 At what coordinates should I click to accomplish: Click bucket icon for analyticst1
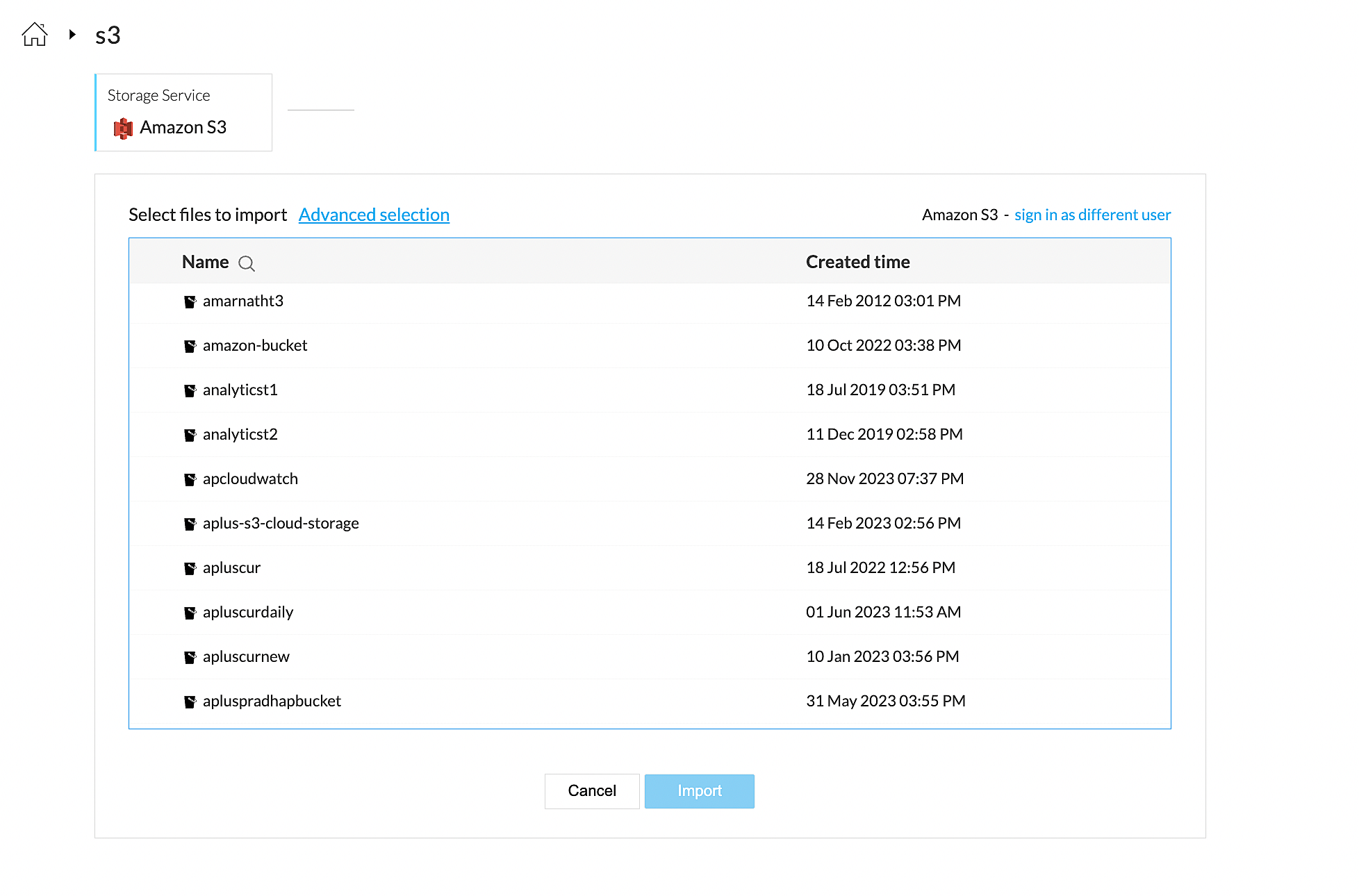click(190, 390)
